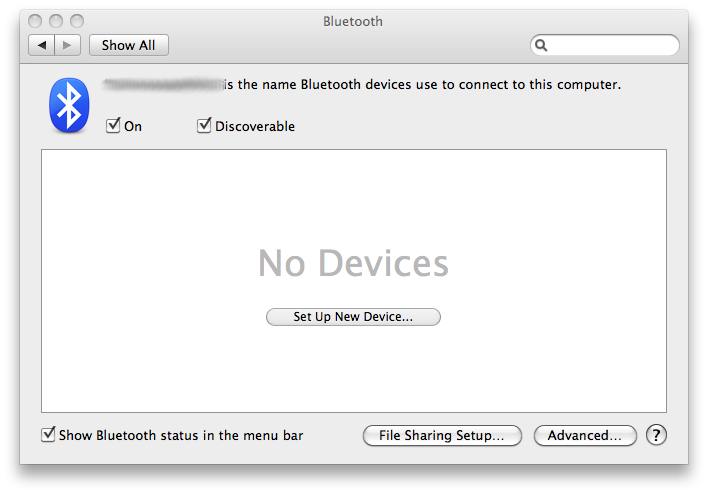Open File Sharing Setup preferences
The image size is (708, 494).
click(x=442, y=435)
